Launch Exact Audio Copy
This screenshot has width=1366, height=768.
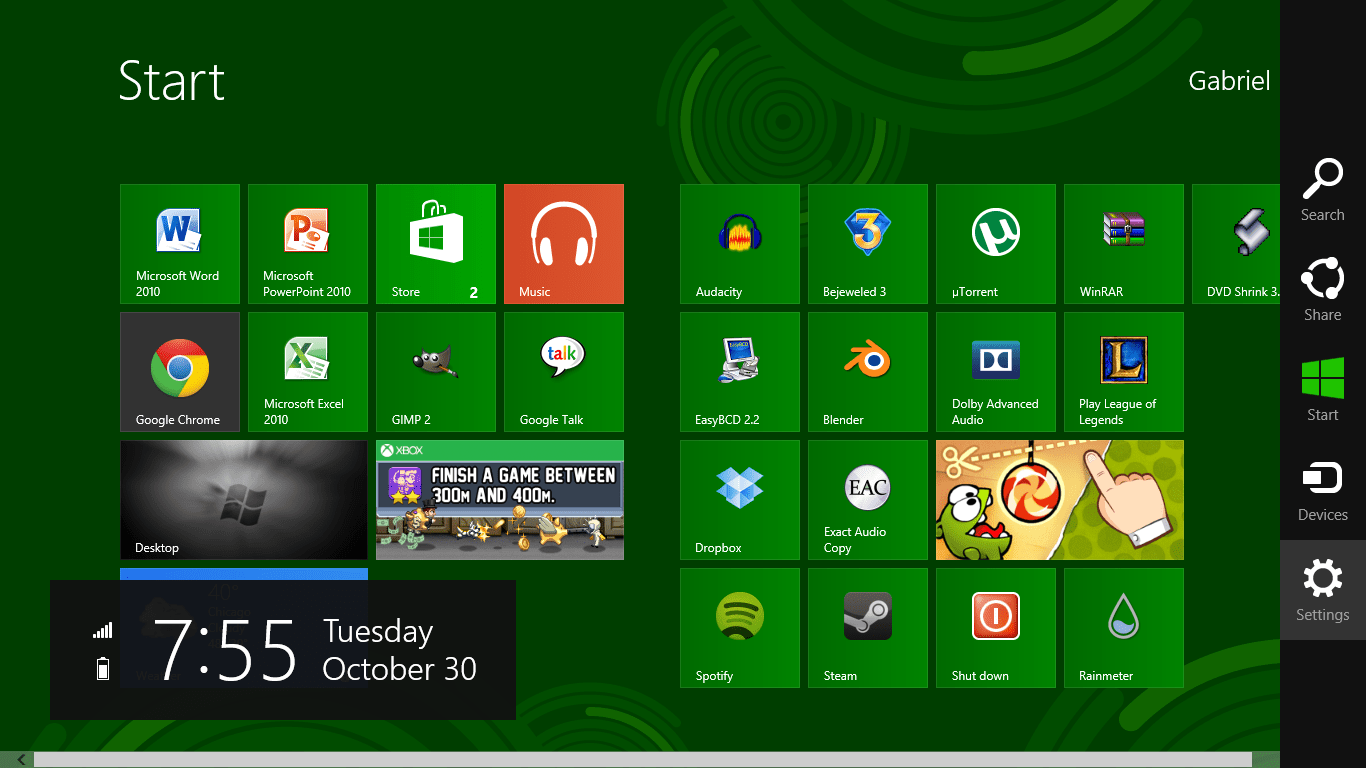(x=868, y=500)
